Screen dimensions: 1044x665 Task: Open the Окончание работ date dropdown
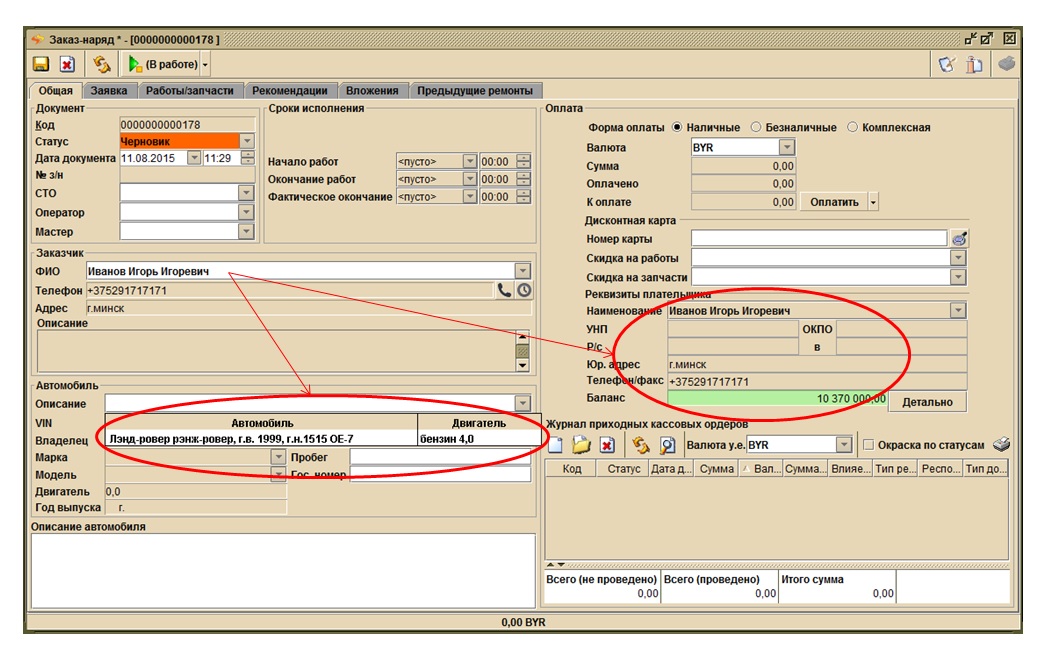pos(469,179)
